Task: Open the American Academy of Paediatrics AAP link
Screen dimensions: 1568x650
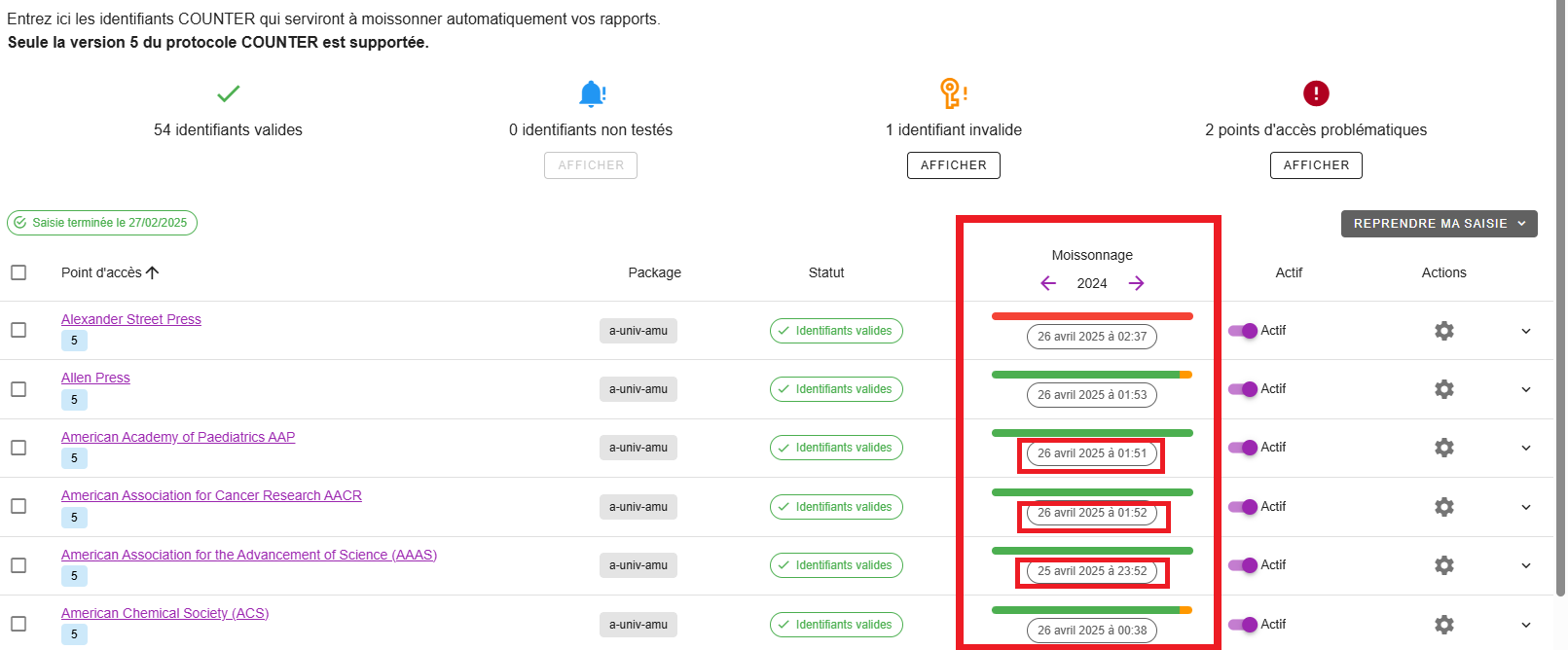Action: 178,437
